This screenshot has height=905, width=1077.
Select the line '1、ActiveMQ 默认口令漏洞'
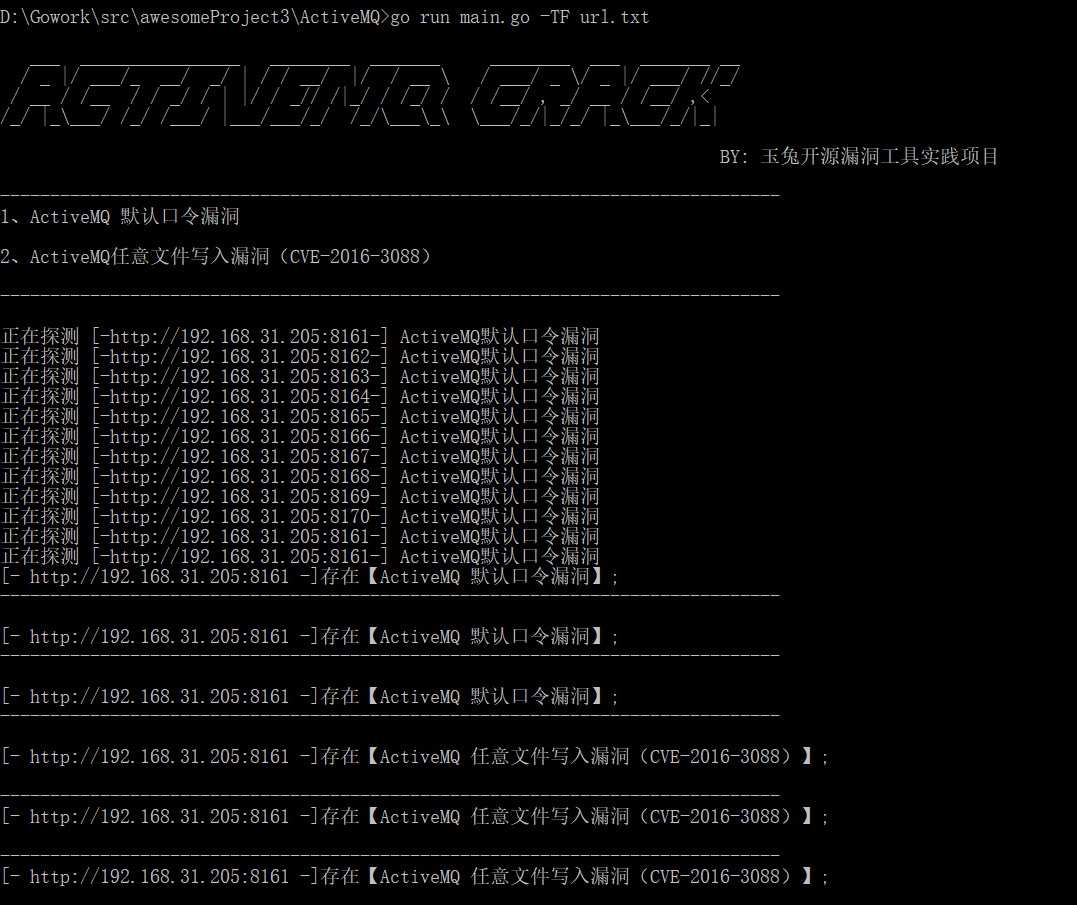[x=120, y=217]
